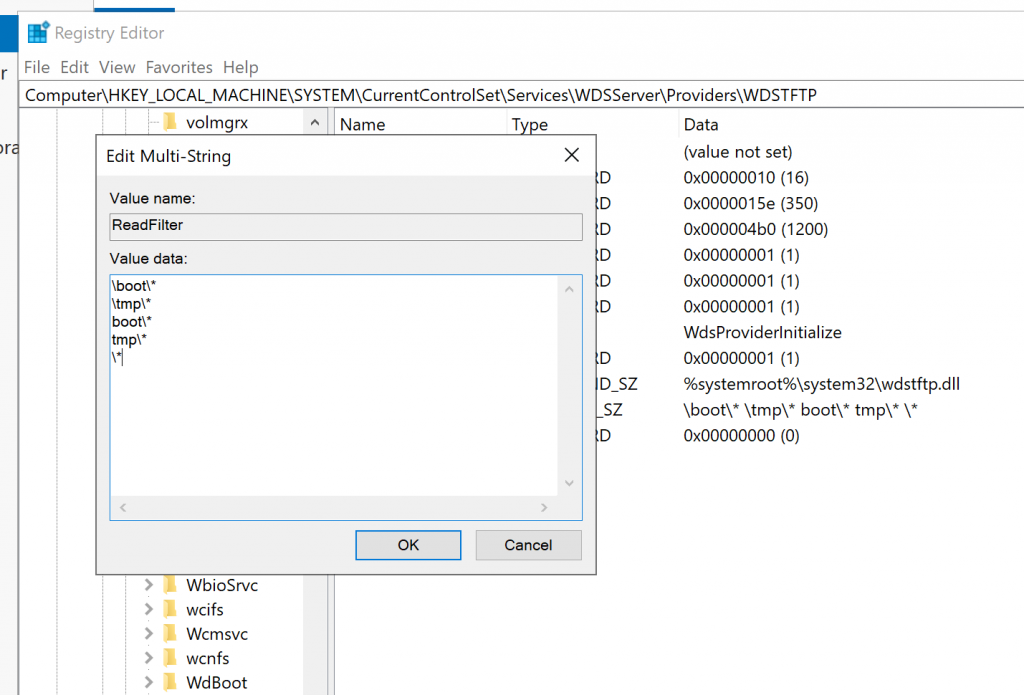1024x695 pixels.
Task: Click the 'tmp\*' fourth line in Value data
Action: coord(129,340)
